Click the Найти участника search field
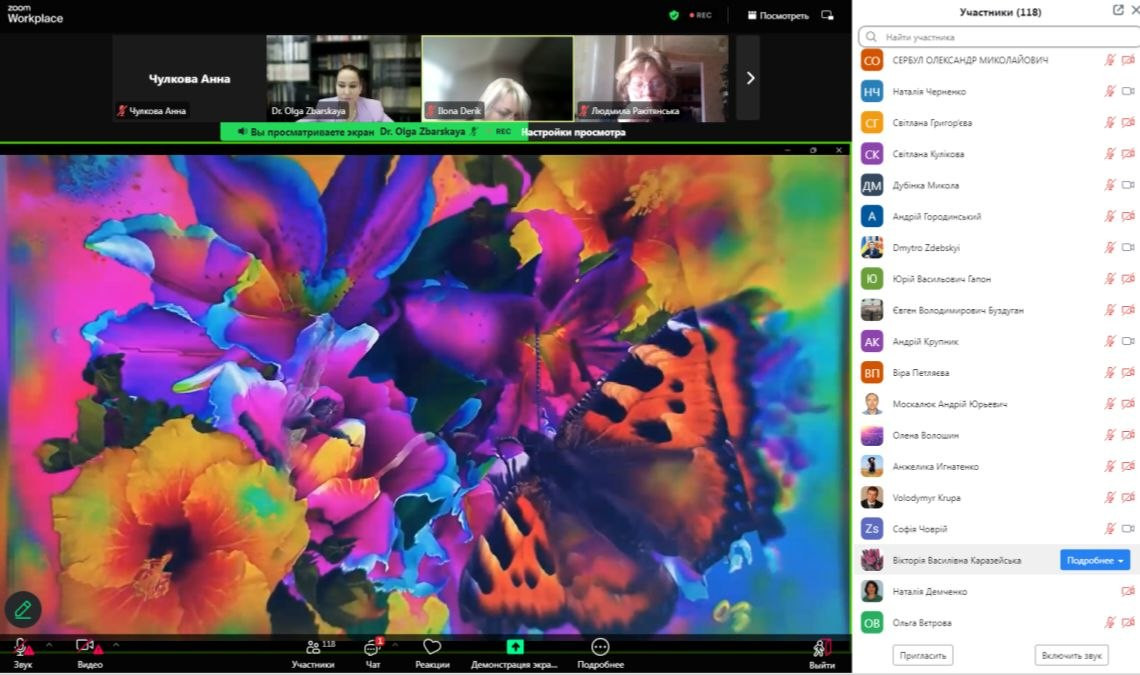This screenshot has width=1140, height=675. coord(1000,37)
